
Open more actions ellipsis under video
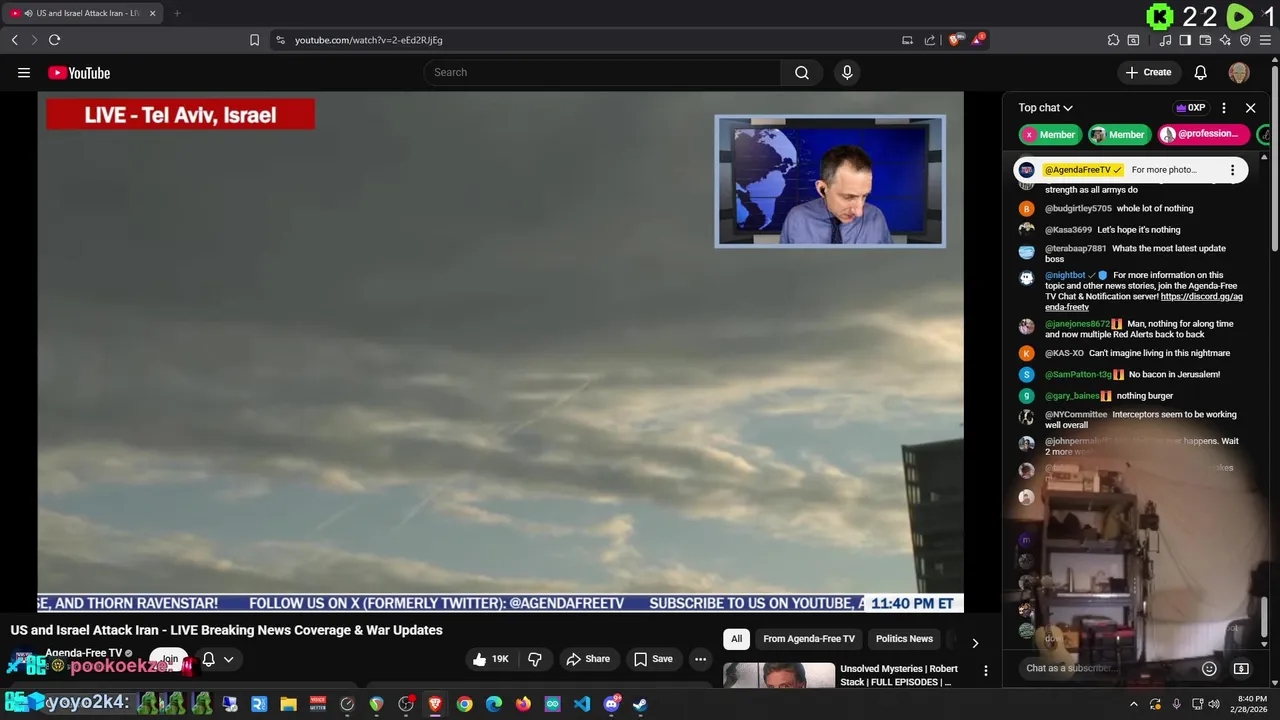click(x=700, y=659)
